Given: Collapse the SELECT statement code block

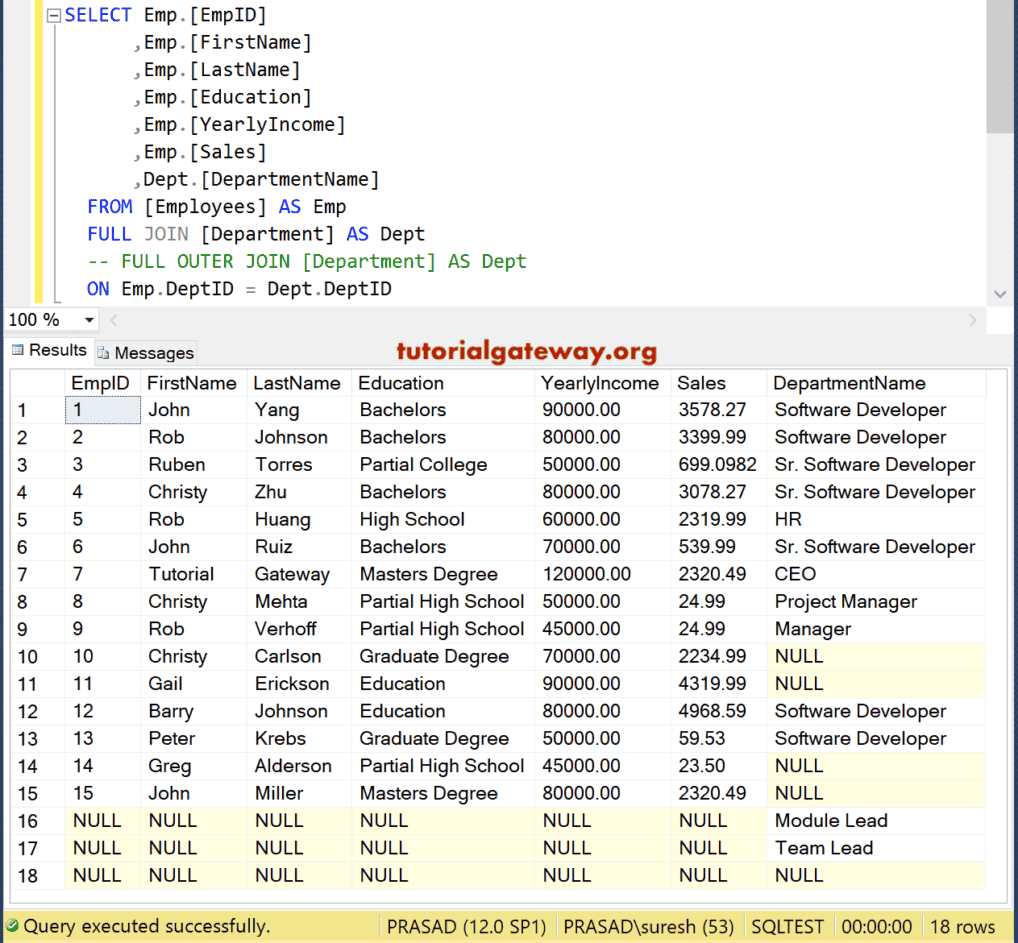Looking at the screenshot, I should [x=54, y=15].
